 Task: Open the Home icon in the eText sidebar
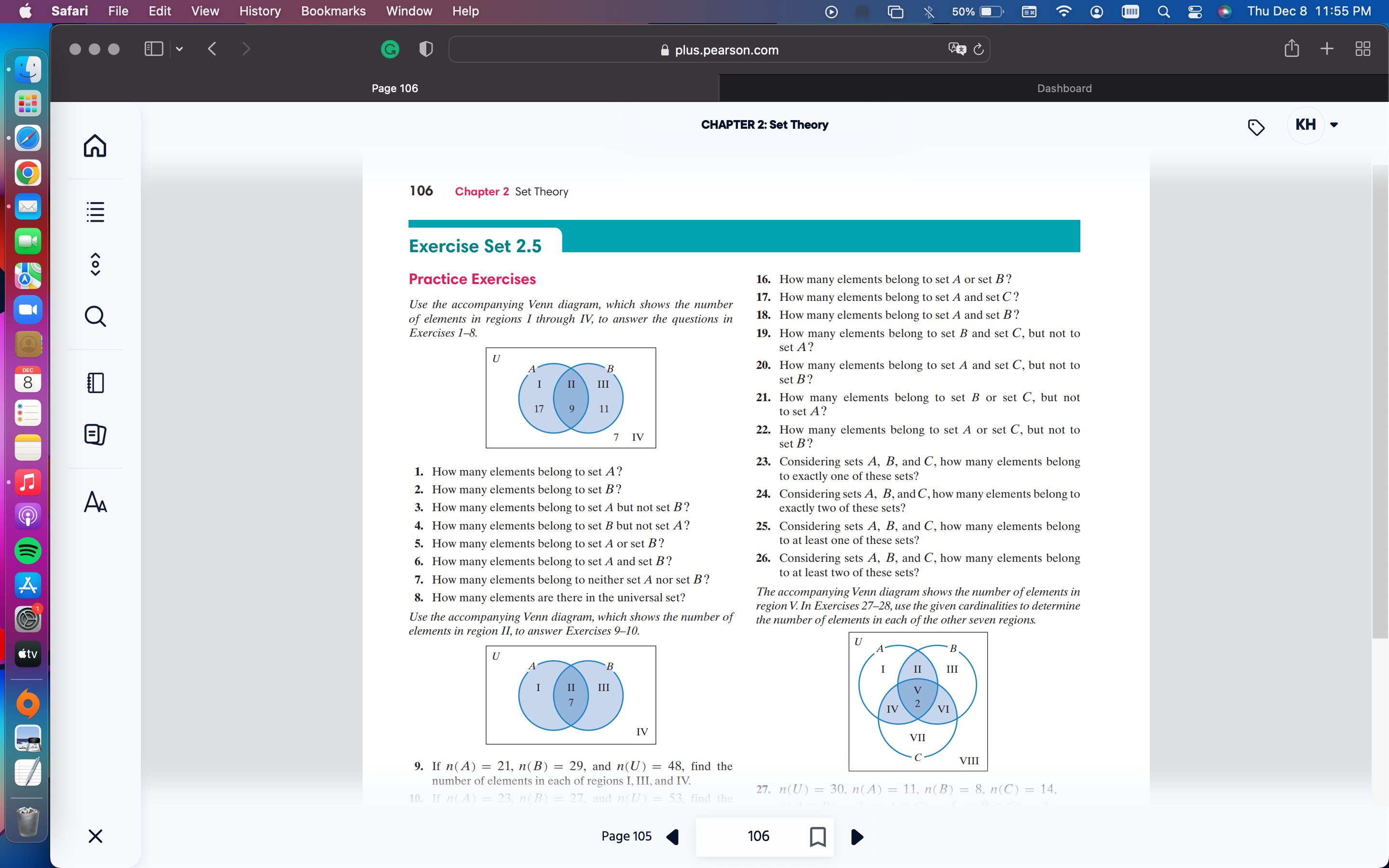[95, 147]
